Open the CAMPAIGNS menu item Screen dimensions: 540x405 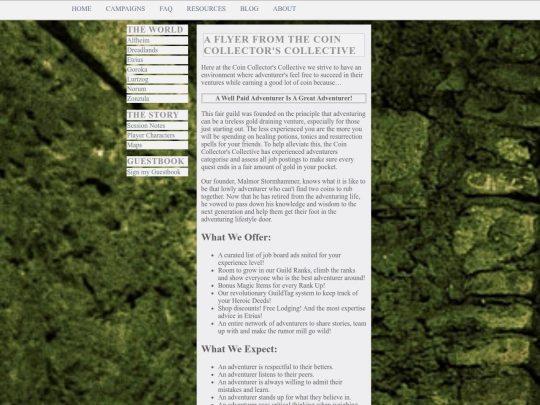(x=125, y=9)
